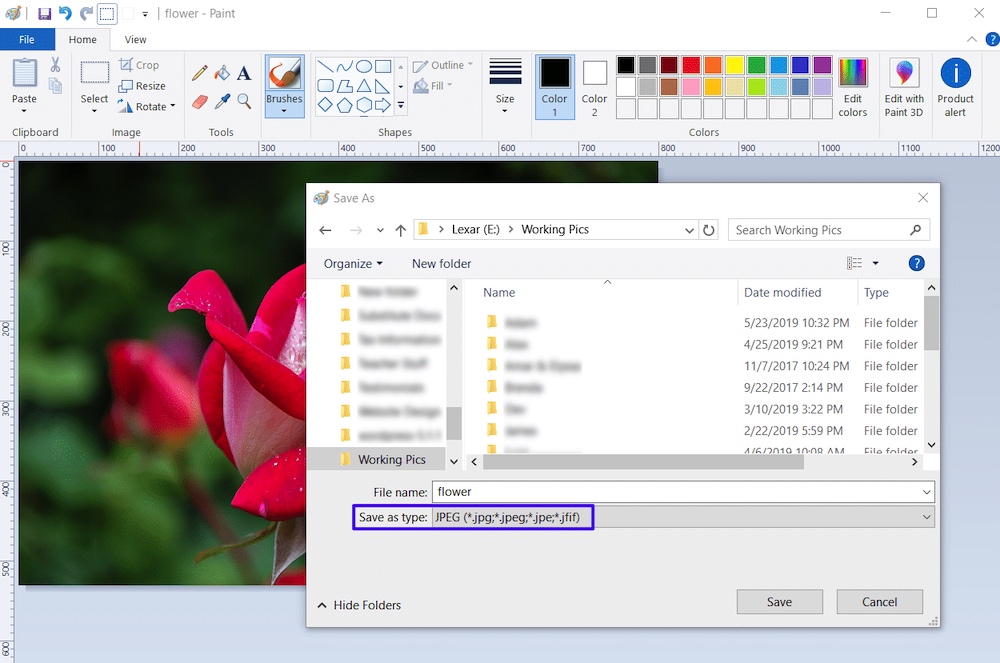Click the Copy icon in Clipboard group

55,85
